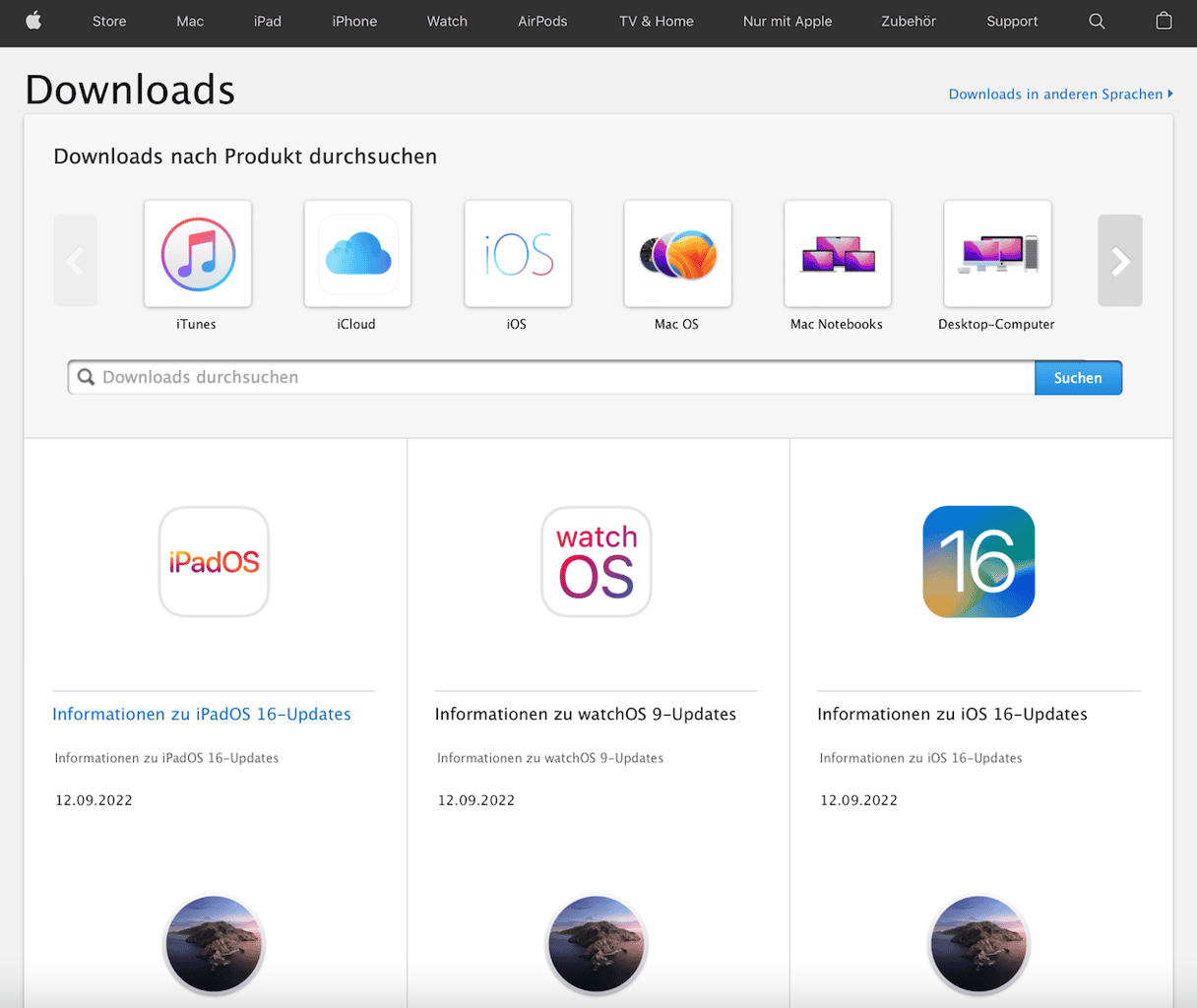Click the iPadOS logo image
Viewport: 1197px width, 1008px height.
point(214,562)
